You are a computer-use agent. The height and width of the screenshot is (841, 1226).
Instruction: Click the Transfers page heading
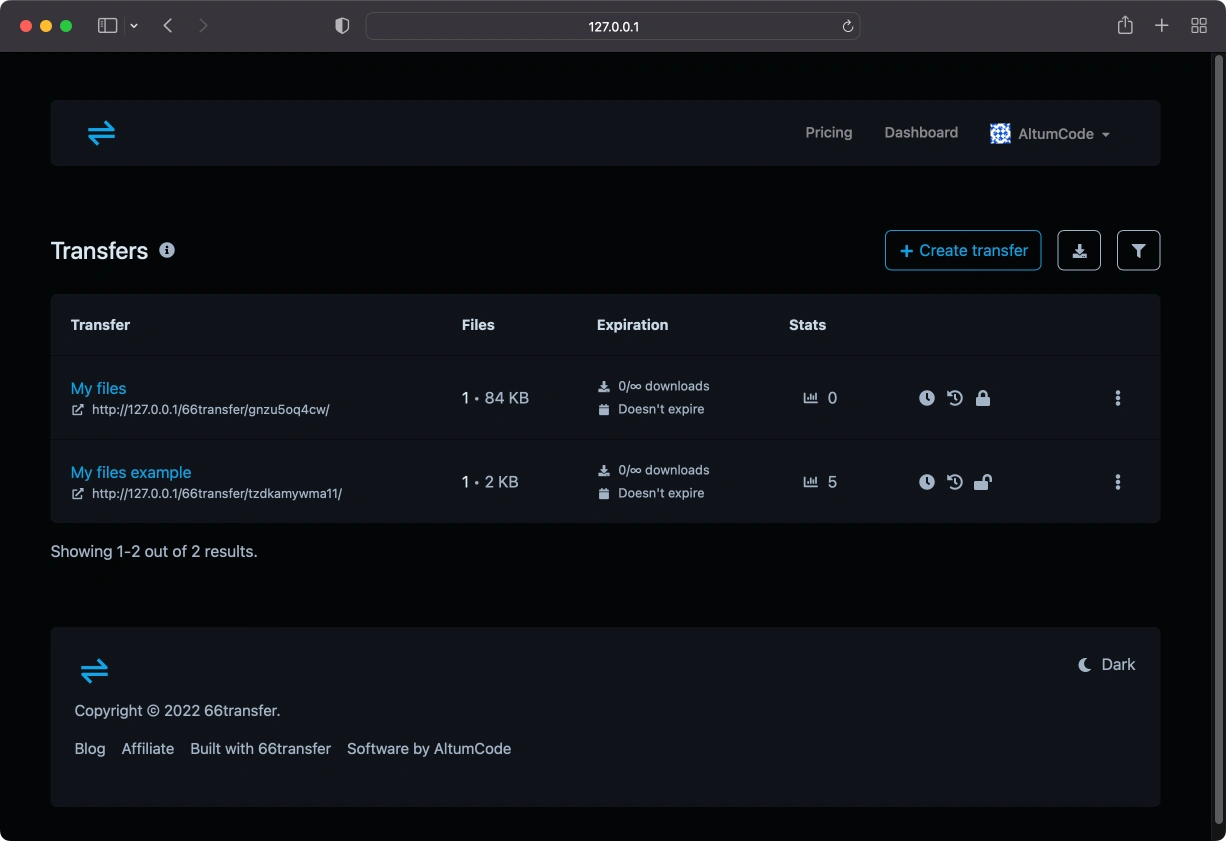pyautogui.click(x=99, y=251)
